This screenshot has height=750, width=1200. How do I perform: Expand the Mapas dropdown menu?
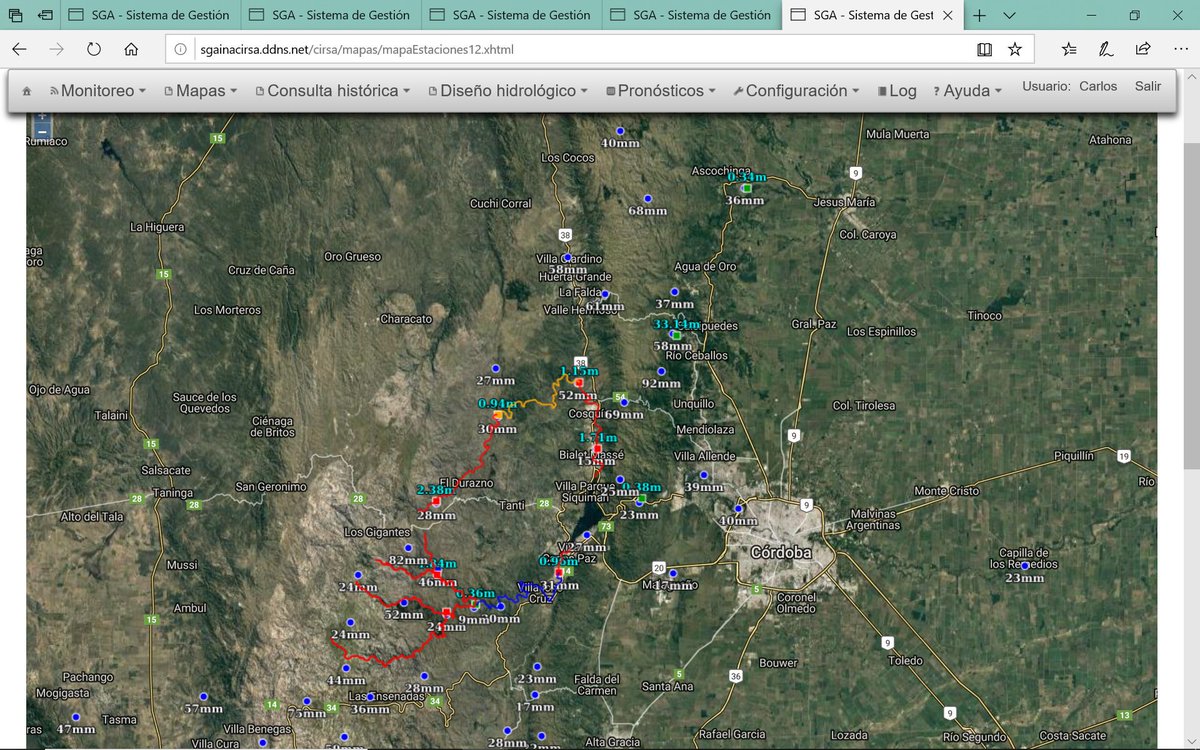(201, 91)
